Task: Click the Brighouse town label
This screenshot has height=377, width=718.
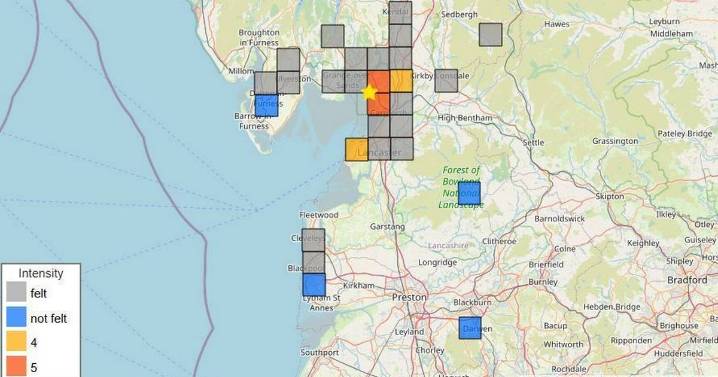Action: click(x=679, y=326)
